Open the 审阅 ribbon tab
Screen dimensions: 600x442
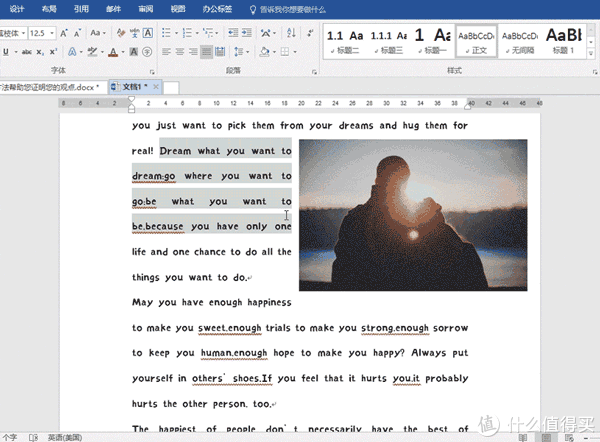[146, 9]
